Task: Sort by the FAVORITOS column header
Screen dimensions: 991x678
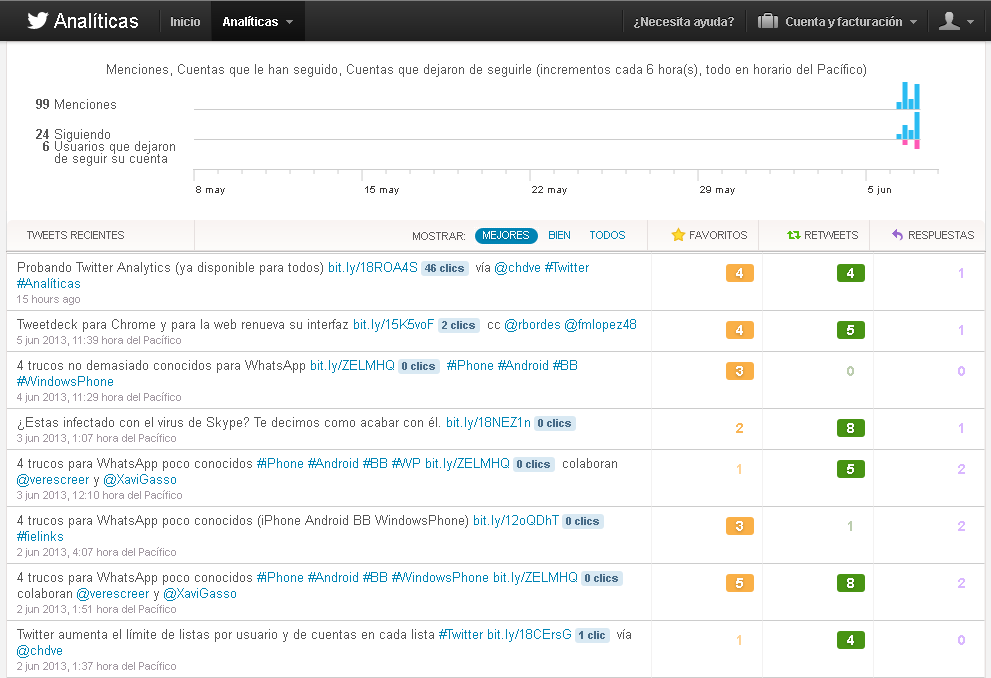Action: tap(709, 235)
